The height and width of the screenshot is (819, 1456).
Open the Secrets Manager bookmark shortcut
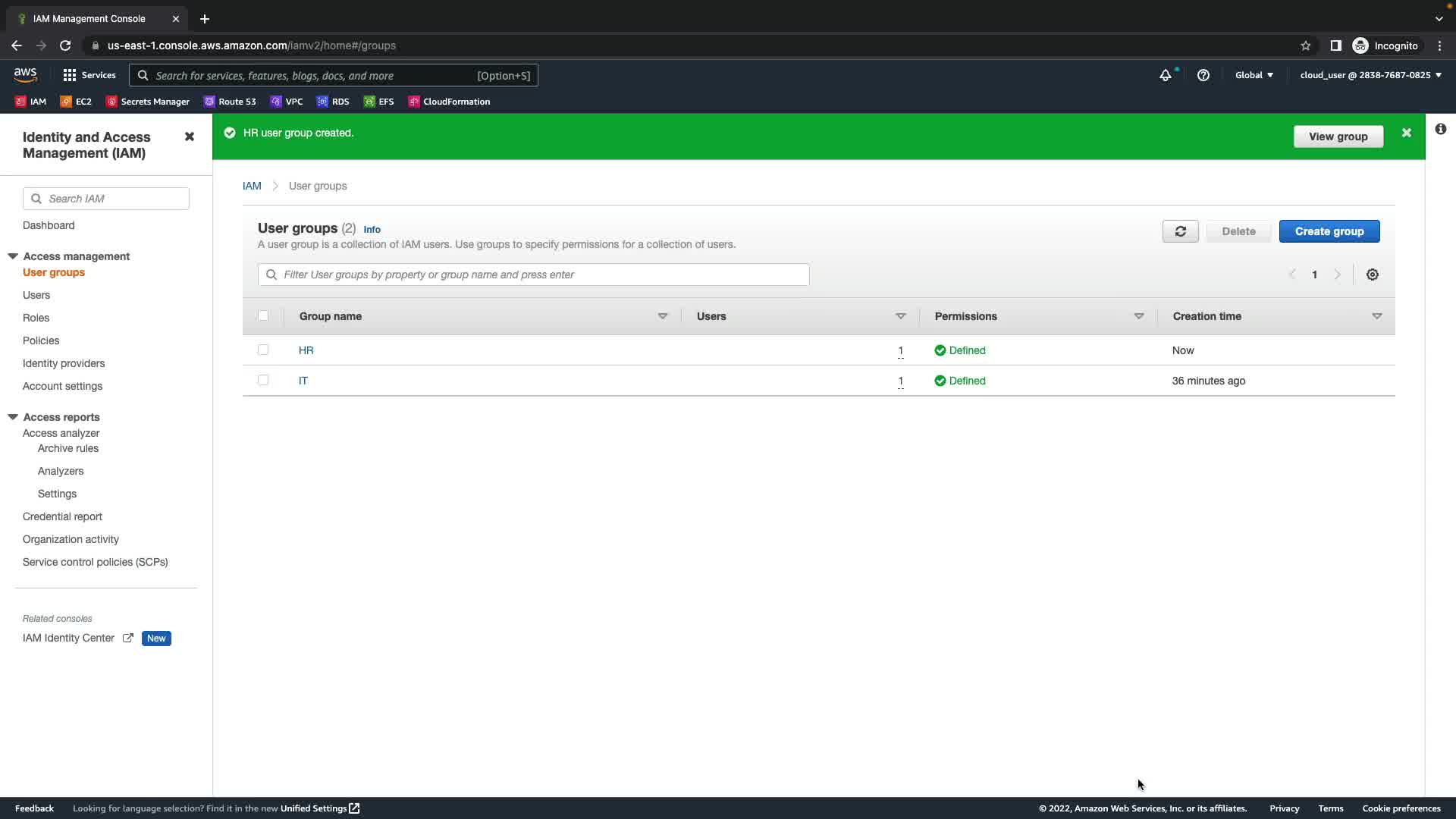[x=148, y=102]
